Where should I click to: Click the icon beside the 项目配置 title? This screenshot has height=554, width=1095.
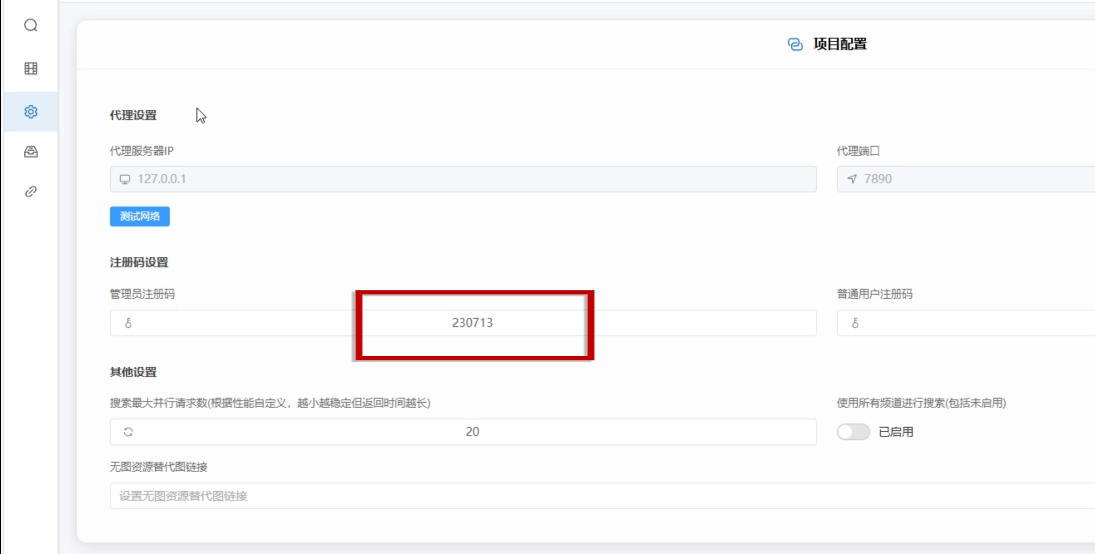795,45
